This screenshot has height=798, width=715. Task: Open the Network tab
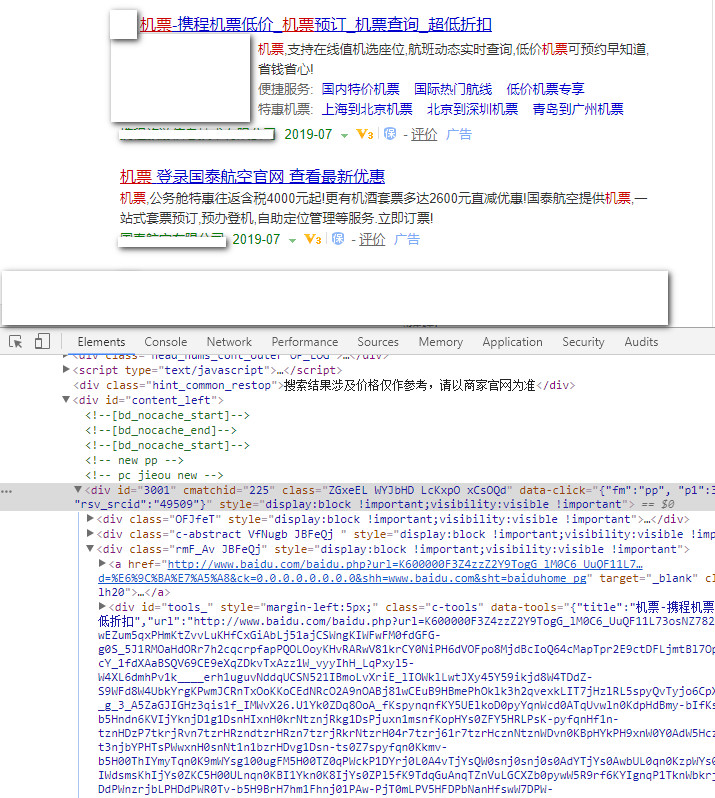point(229,342)
